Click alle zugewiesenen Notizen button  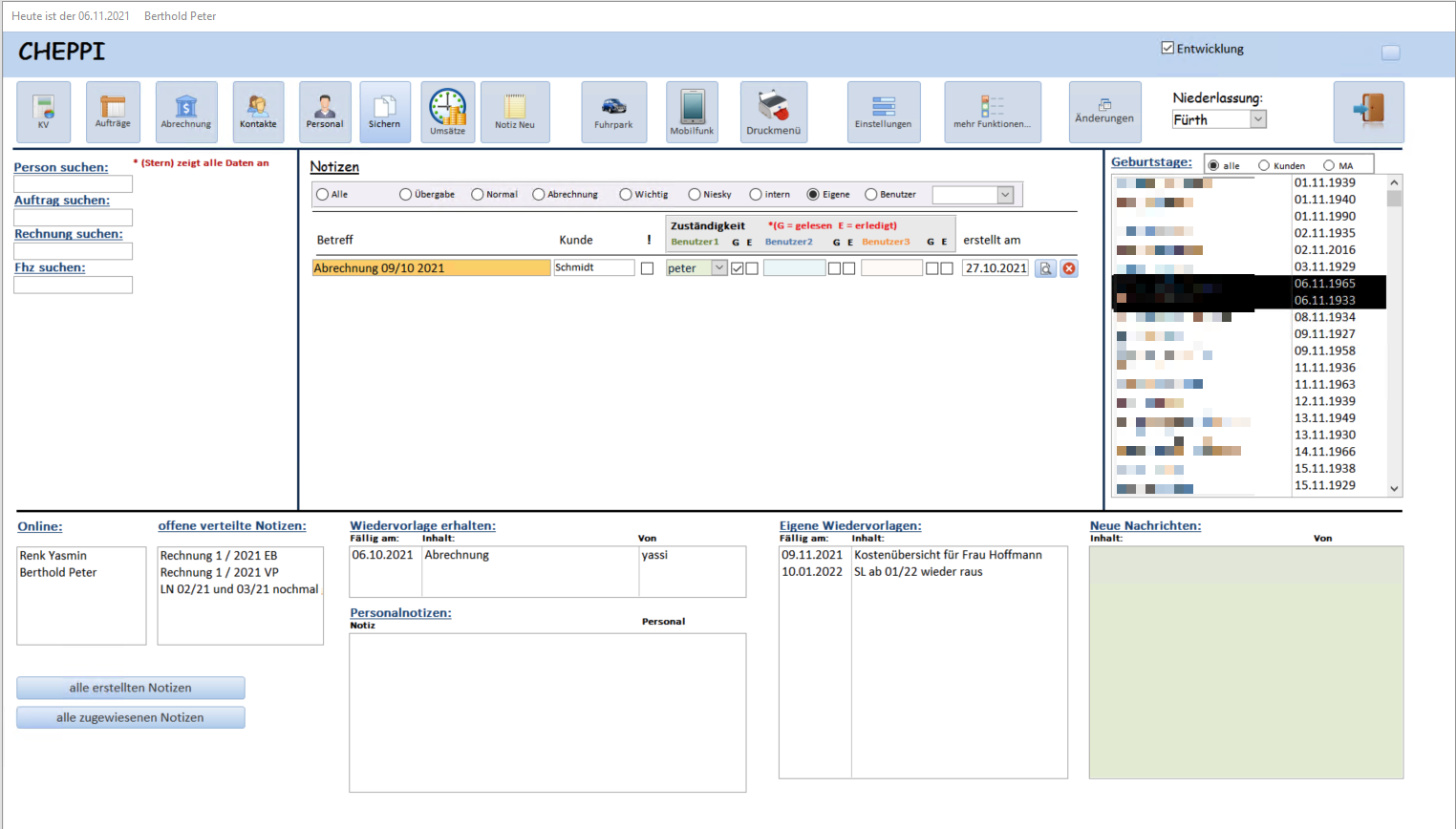click(x=131, y=717)
